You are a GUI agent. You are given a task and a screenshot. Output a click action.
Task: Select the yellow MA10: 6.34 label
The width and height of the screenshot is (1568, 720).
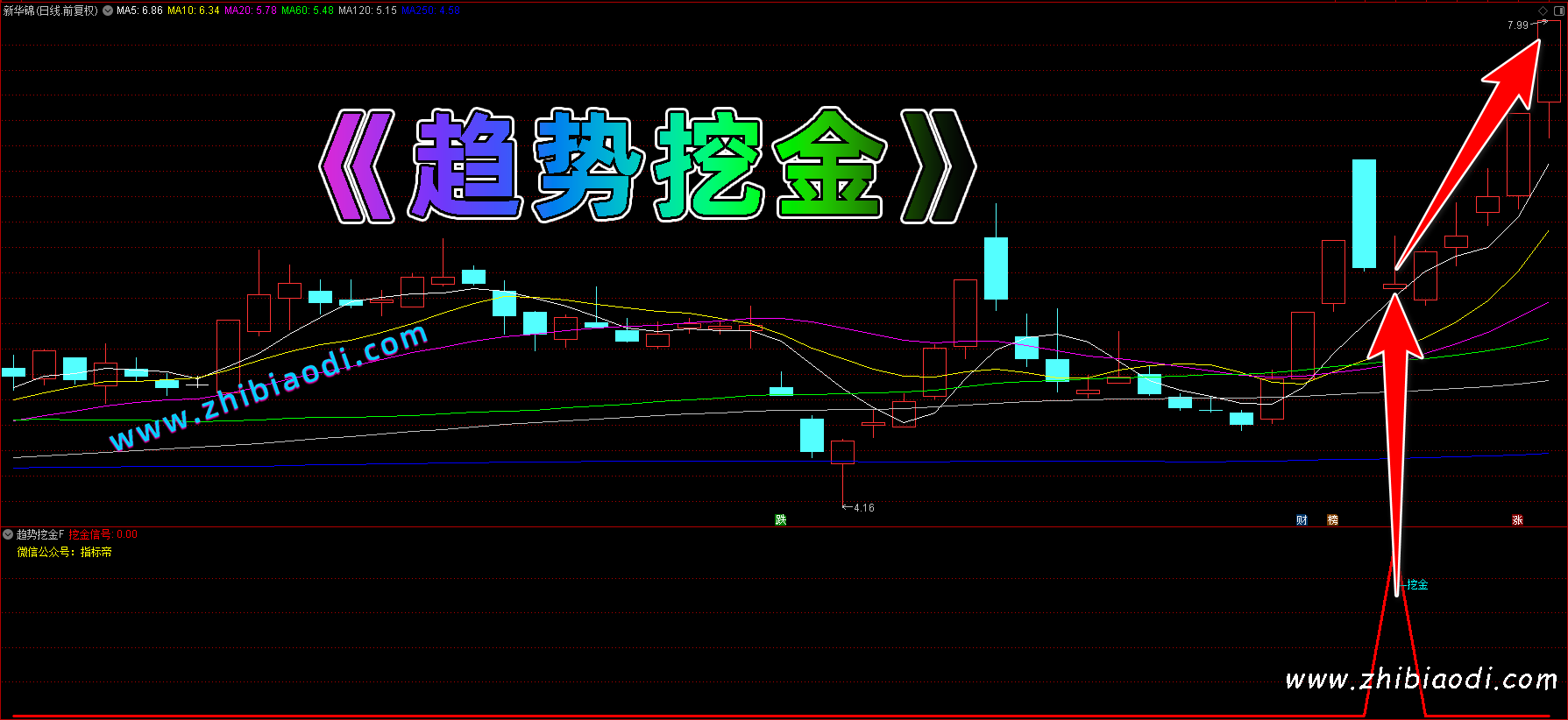click(194, 11)
